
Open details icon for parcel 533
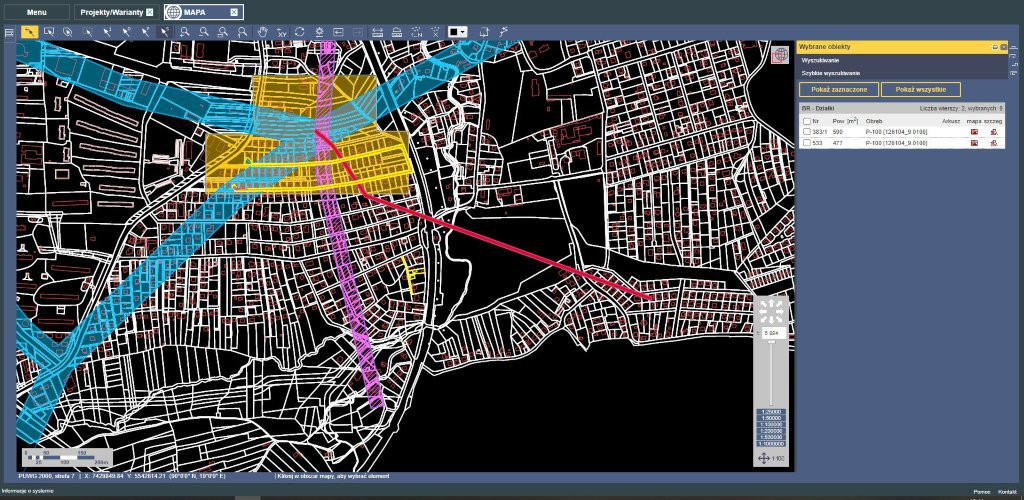click(x=994, y=143)
